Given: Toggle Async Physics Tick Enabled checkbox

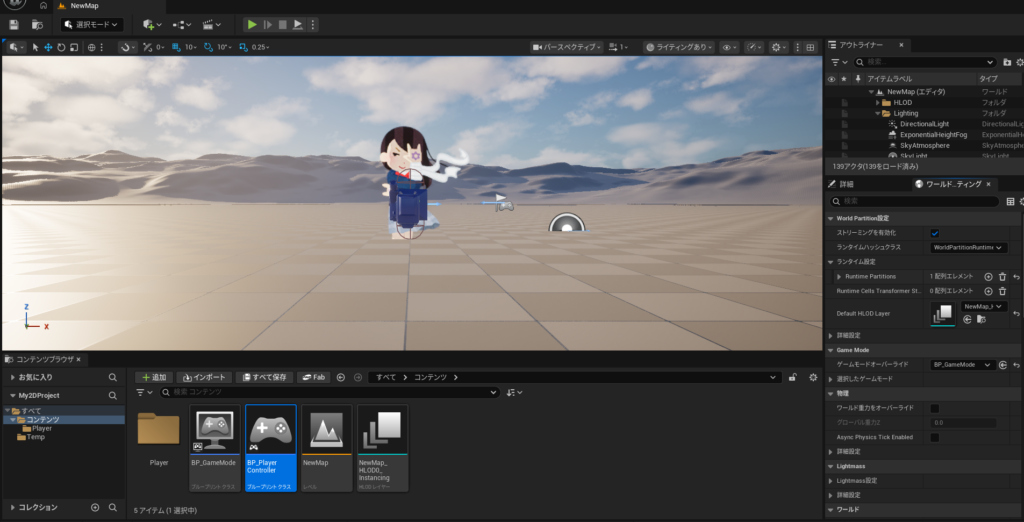Looking at the screenshot, I should click(935, 437).
